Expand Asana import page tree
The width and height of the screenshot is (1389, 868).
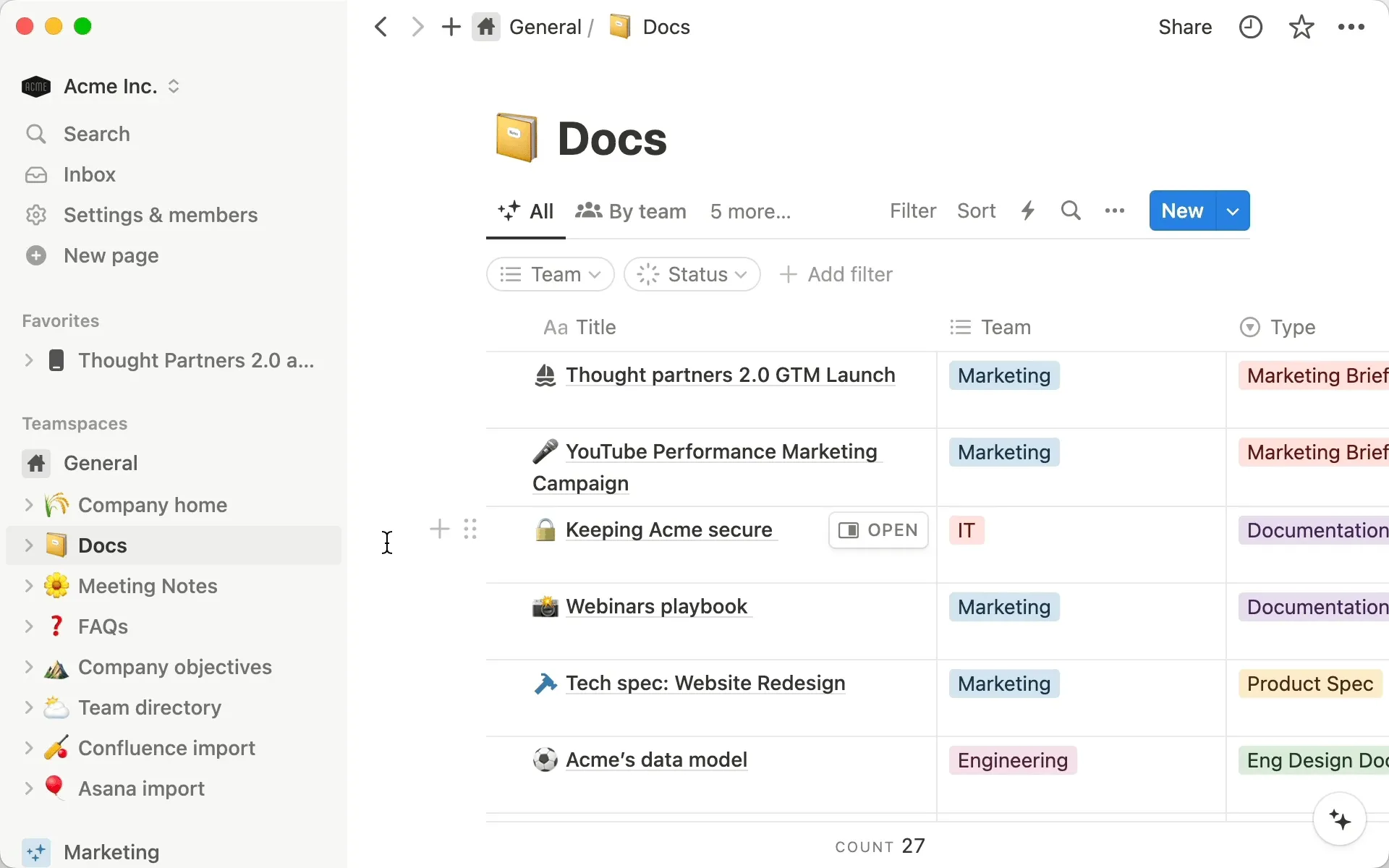[x=29, y=788]
